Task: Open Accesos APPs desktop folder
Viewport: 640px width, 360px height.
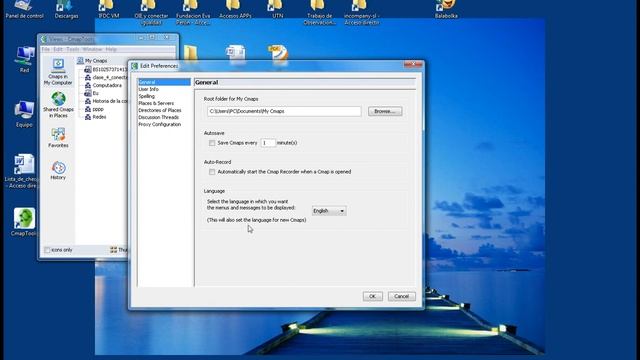Action: tap(235, 9)
